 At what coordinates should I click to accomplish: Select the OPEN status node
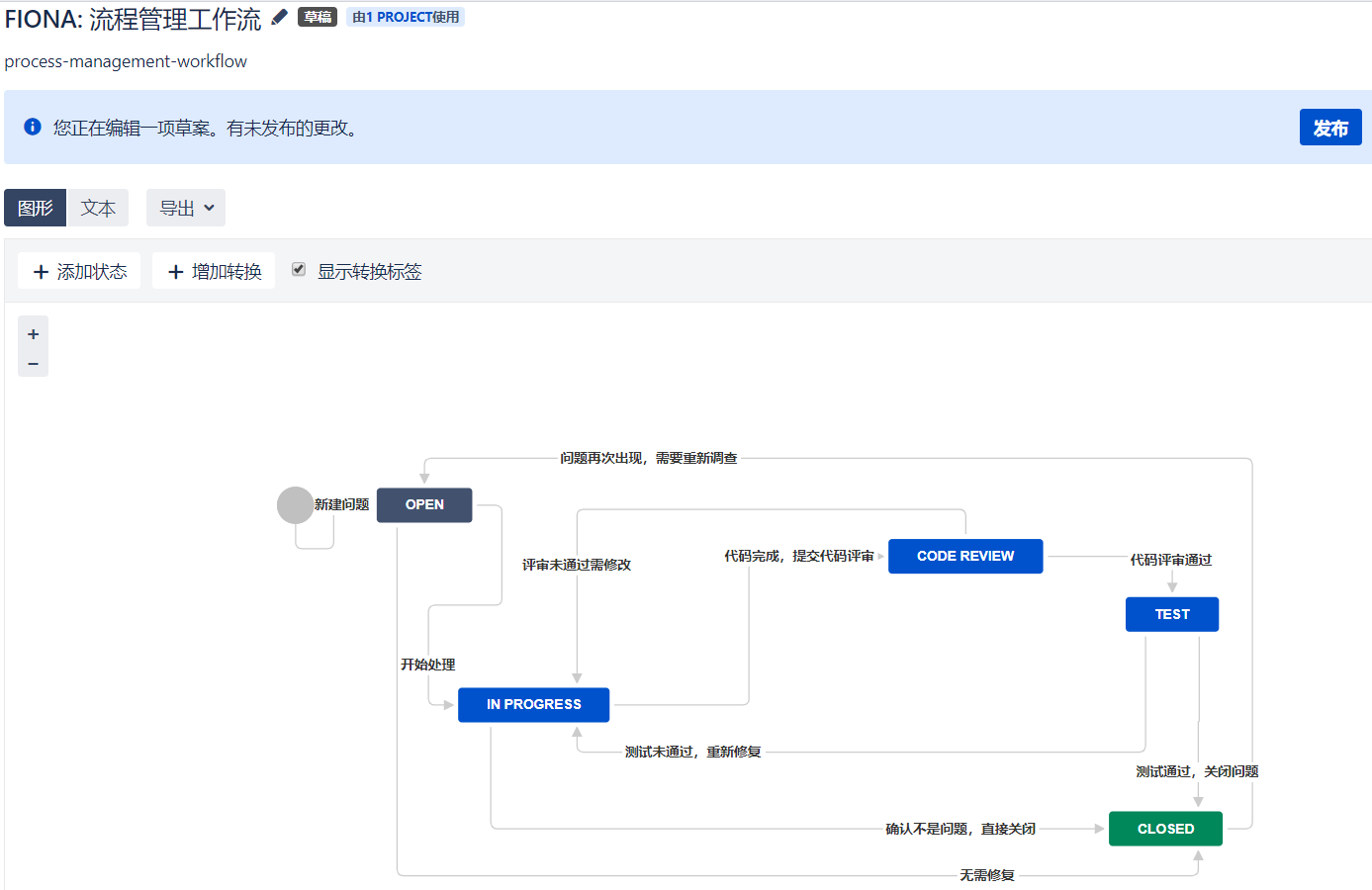point(424,504)
